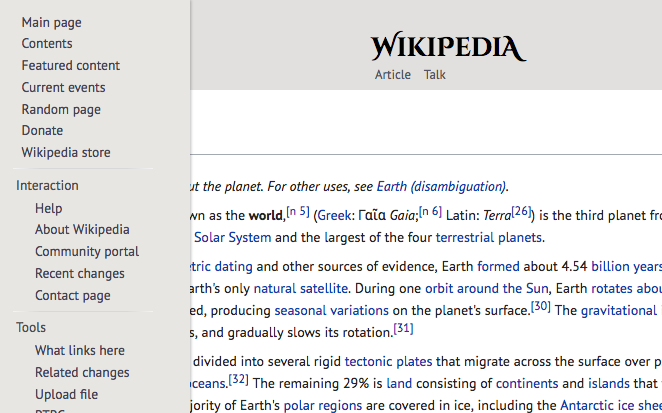Image resolution: width=662 pixels, height=413 pixels.
Task: View Related changes
Action: click(x=82, y=372)
